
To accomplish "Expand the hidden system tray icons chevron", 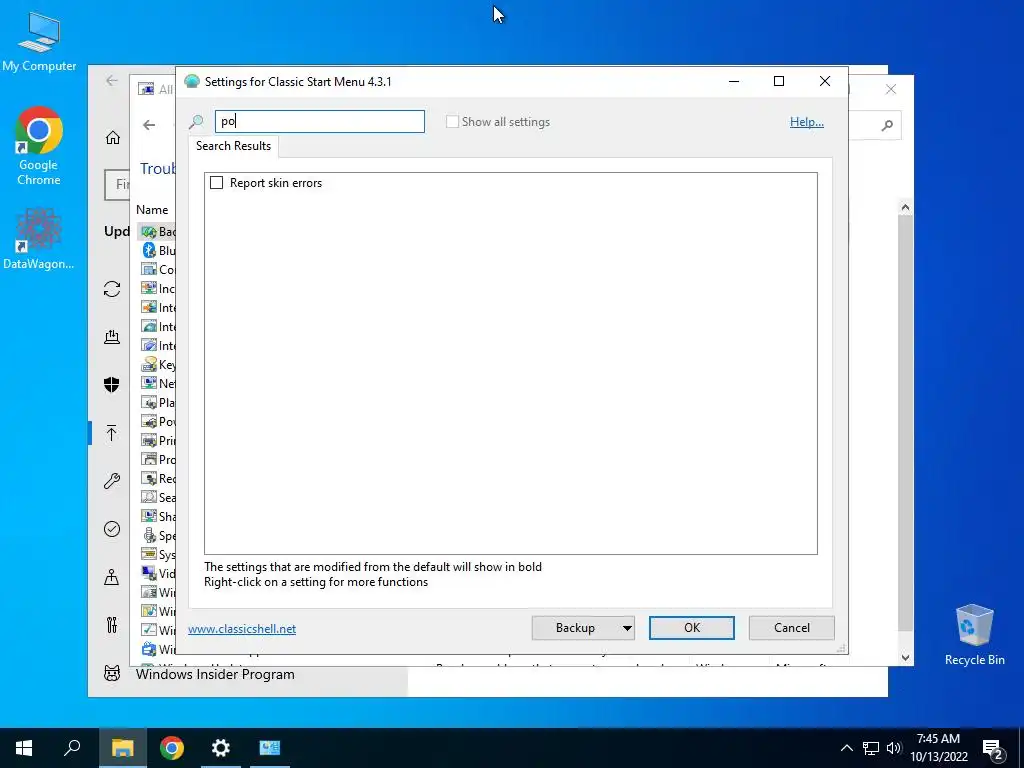I will (846, 748).
